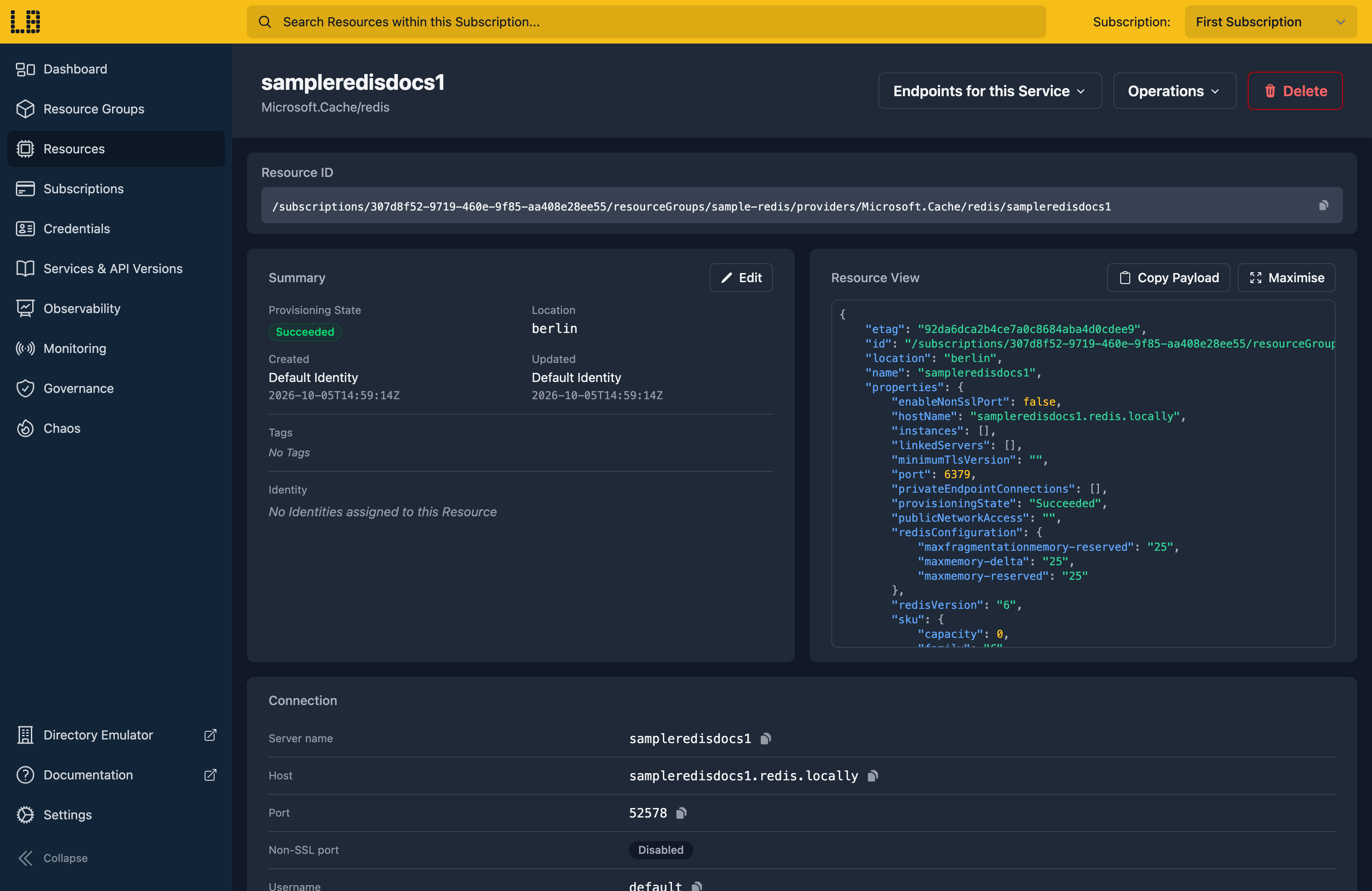
Task: Click the Settings gear icon
Action: (x=25, y=814)
